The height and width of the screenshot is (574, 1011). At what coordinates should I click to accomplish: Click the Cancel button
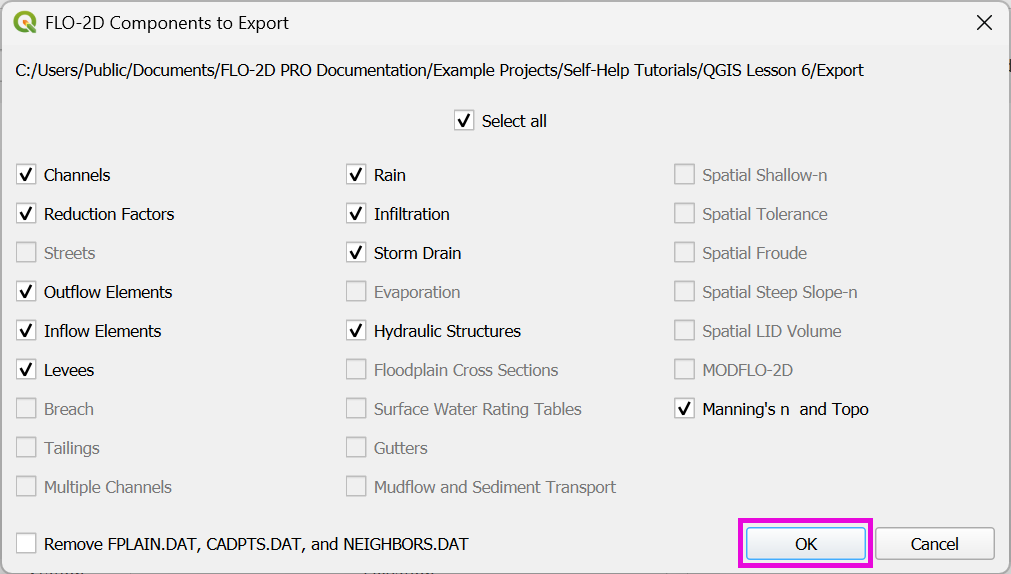[x=934, y=544]
